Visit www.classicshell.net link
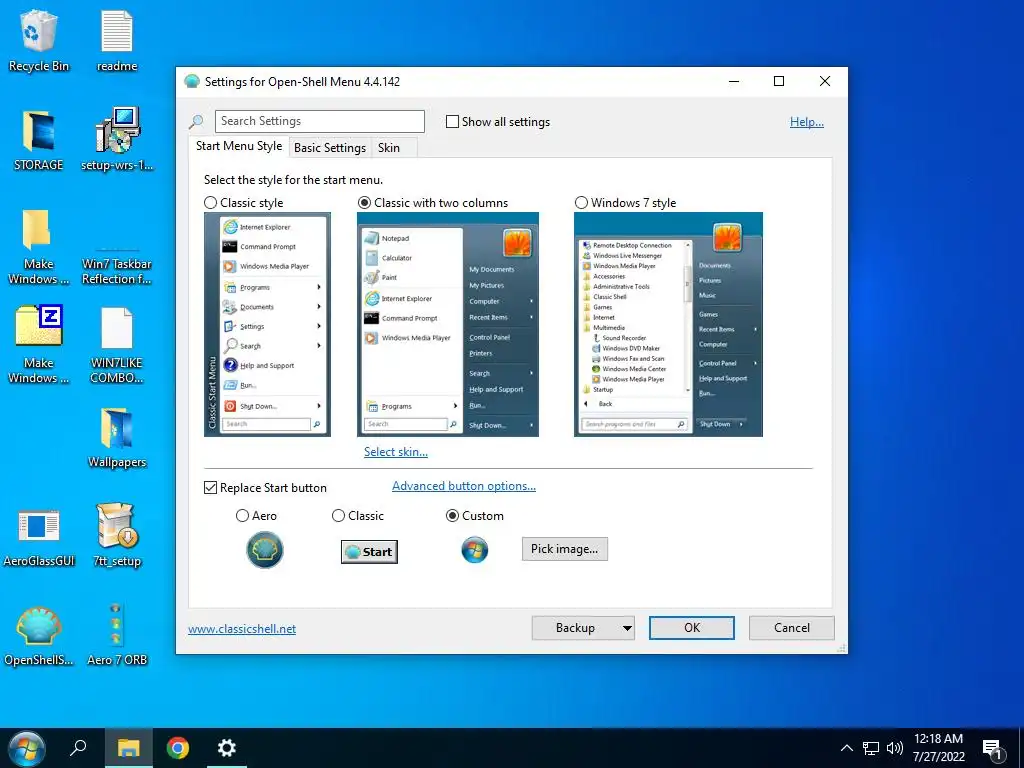 [242, 629]
